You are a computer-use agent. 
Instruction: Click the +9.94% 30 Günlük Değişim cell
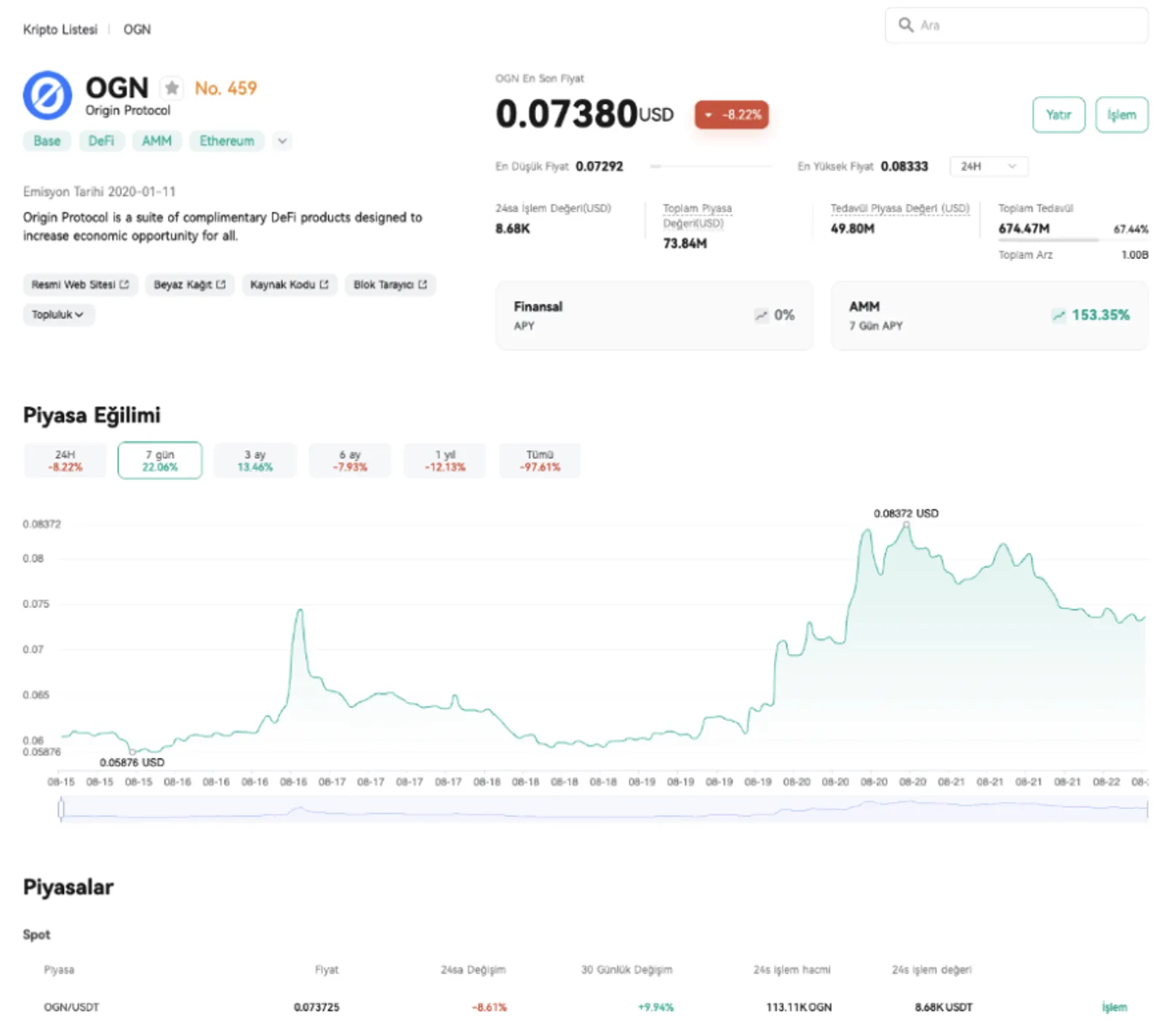[655, 1007]
